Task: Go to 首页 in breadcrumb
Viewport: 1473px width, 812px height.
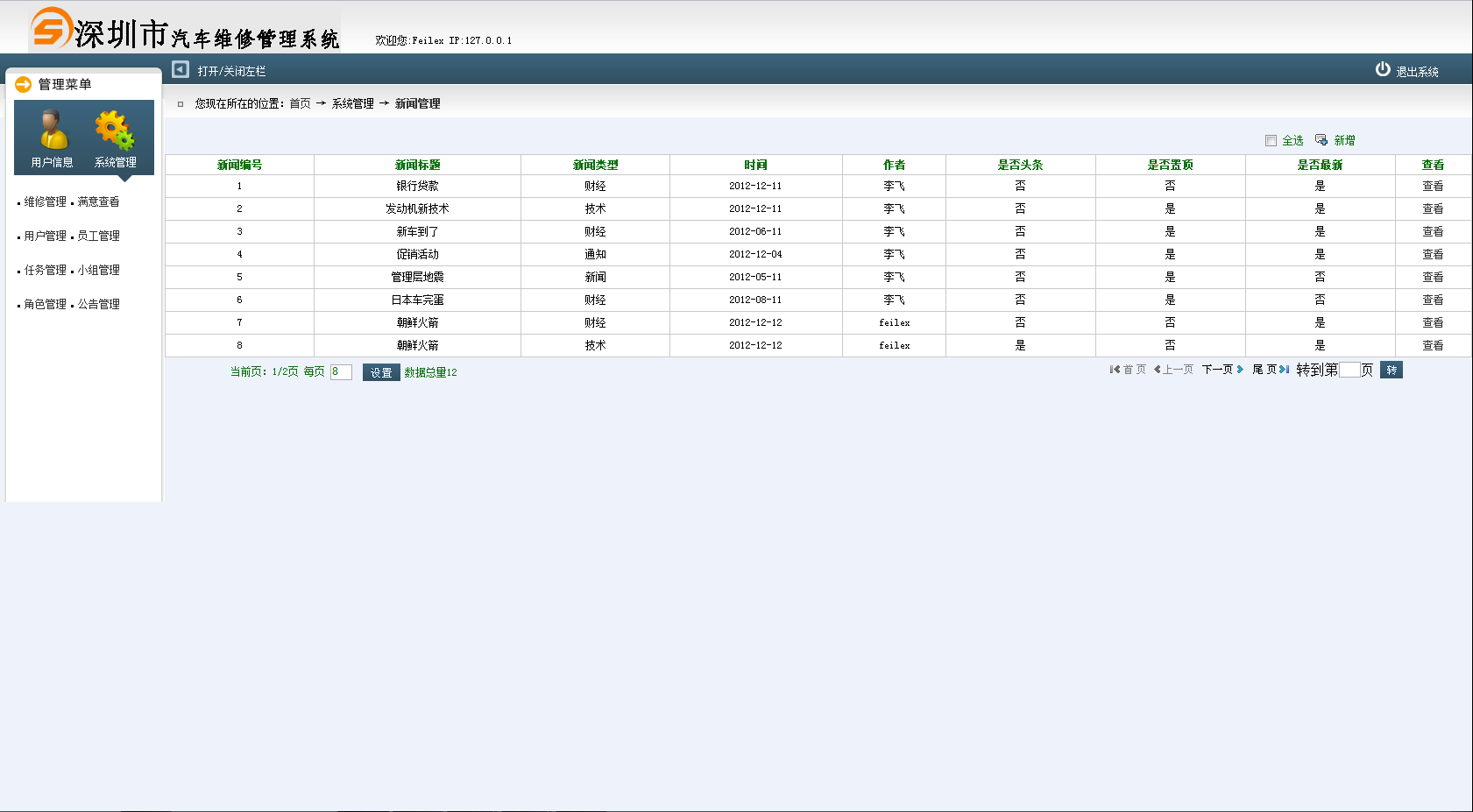Action: (300, 103)
